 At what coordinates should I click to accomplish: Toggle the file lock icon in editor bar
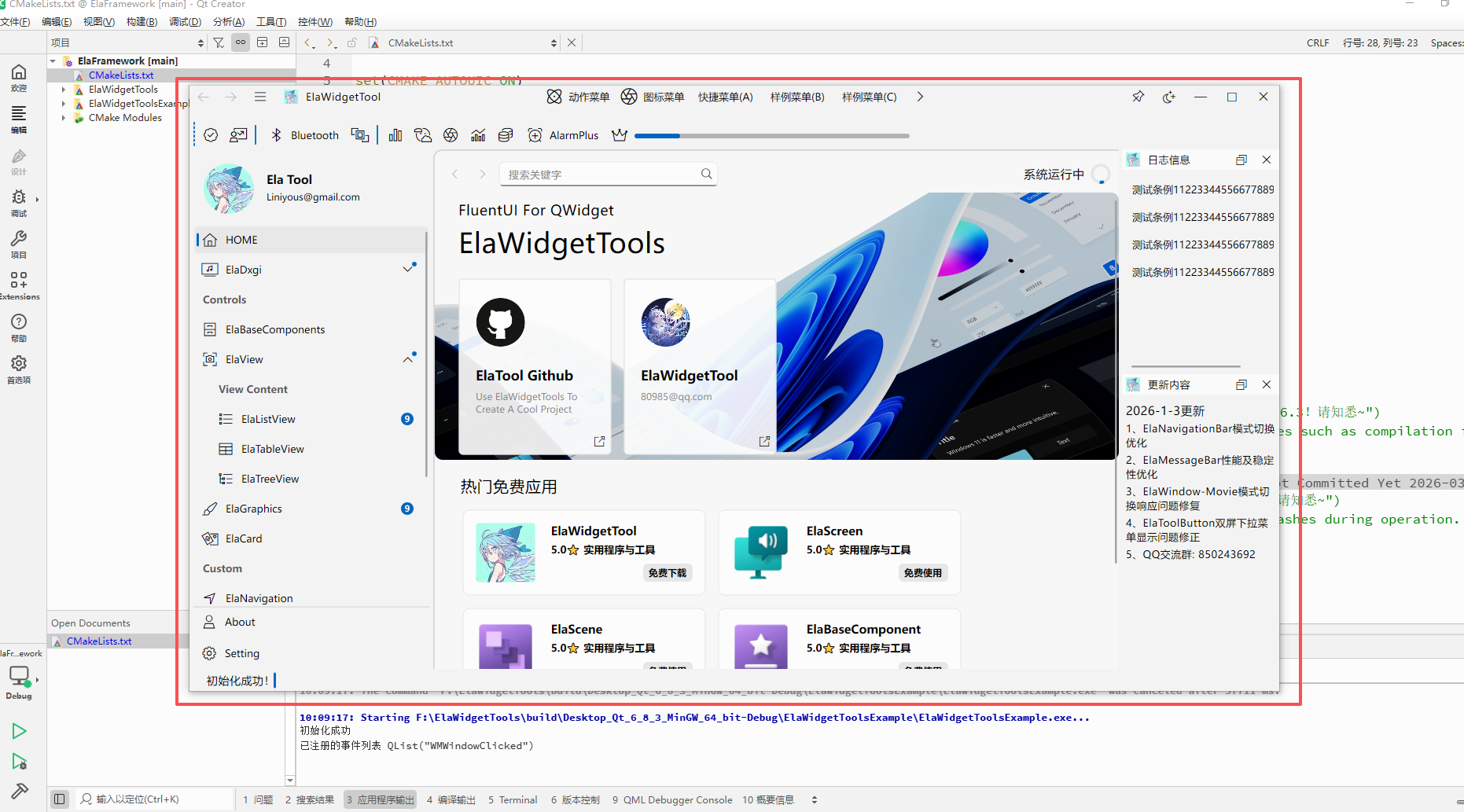(352, 42)
